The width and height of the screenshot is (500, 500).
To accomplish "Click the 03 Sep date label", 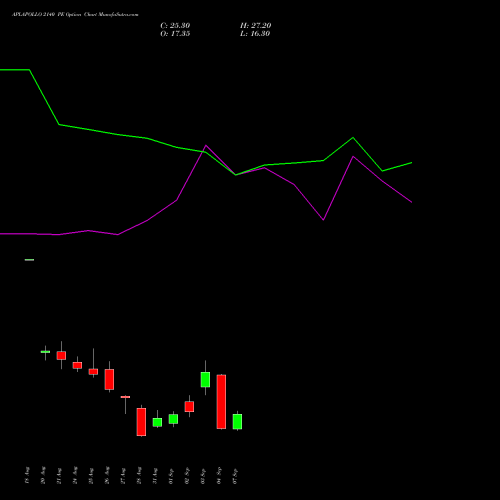I will pyautogui.click(x=203, y=475).
